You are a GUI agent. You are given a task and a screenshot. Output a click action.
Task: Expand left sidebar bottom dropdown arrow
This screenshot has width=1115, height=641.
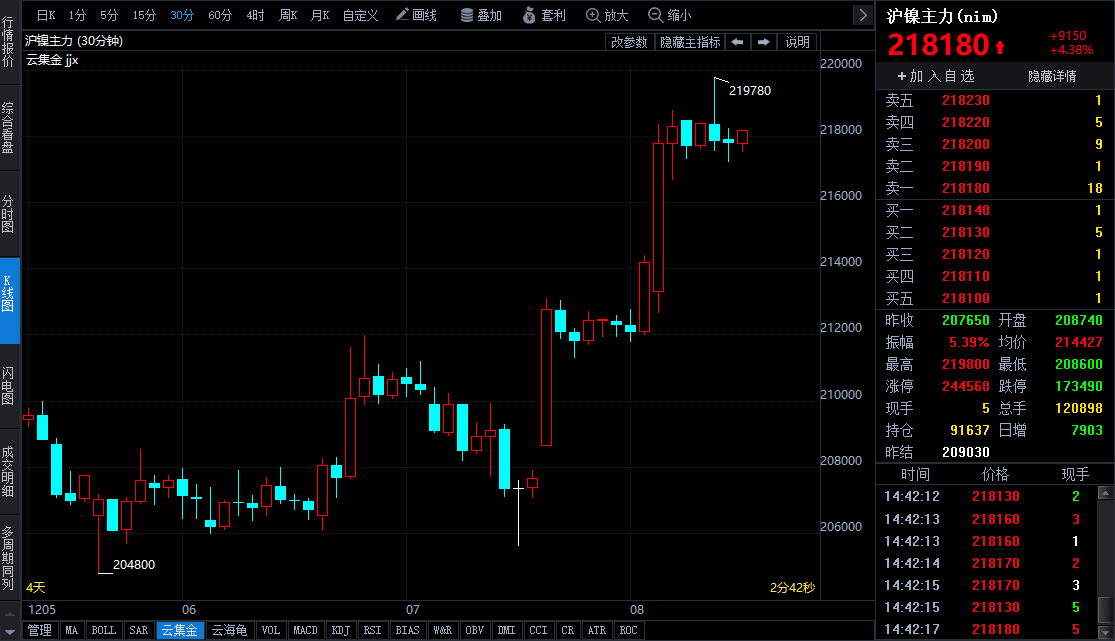coord(10,631)
